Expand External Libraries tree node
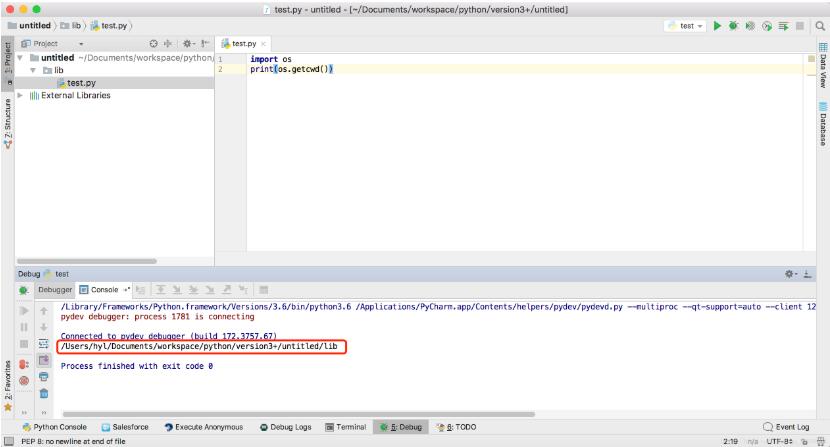830x447 pixels. click(22, 96)
